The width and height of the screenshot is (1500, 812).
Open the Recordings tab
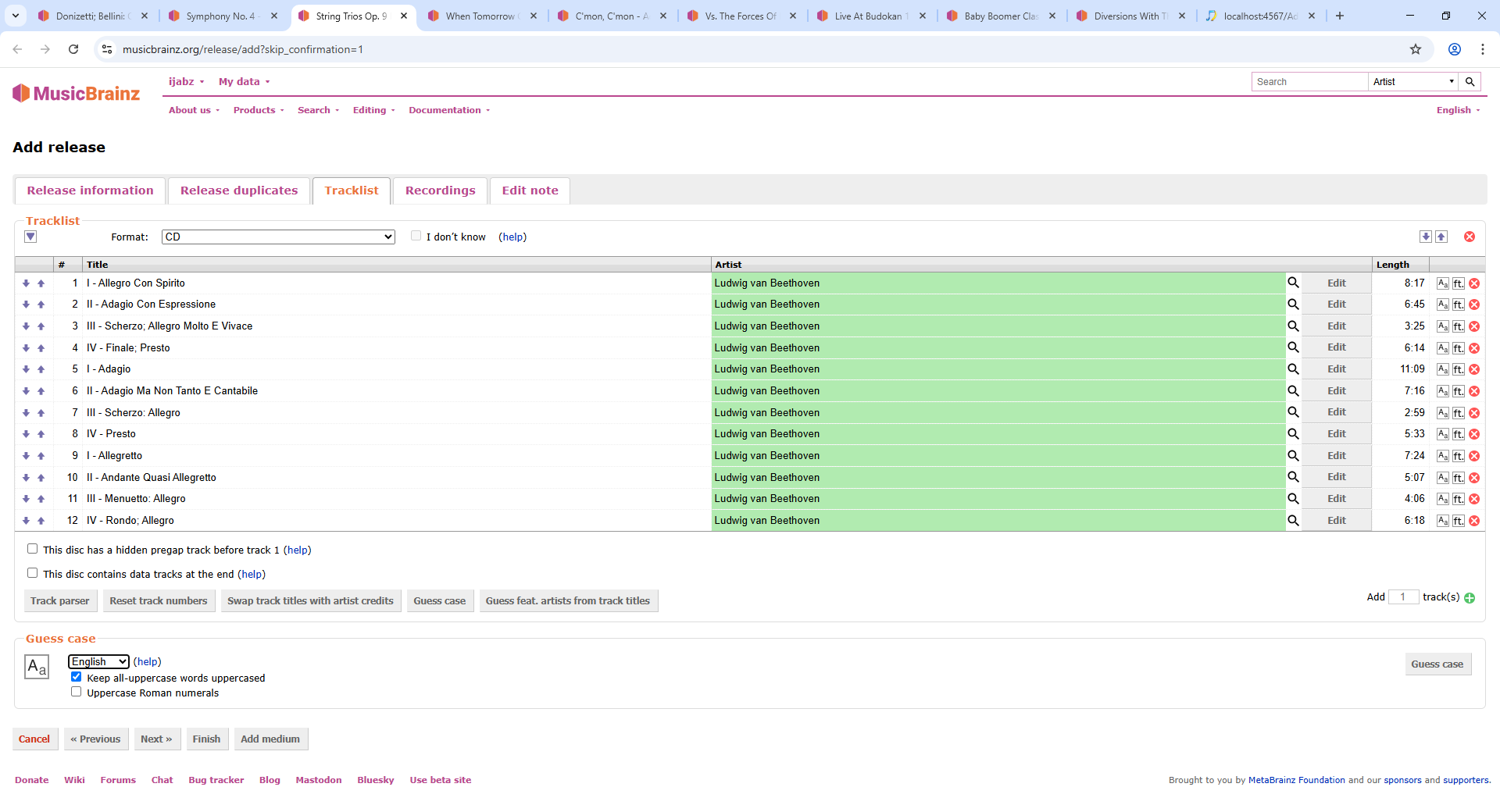coord(441,191)
